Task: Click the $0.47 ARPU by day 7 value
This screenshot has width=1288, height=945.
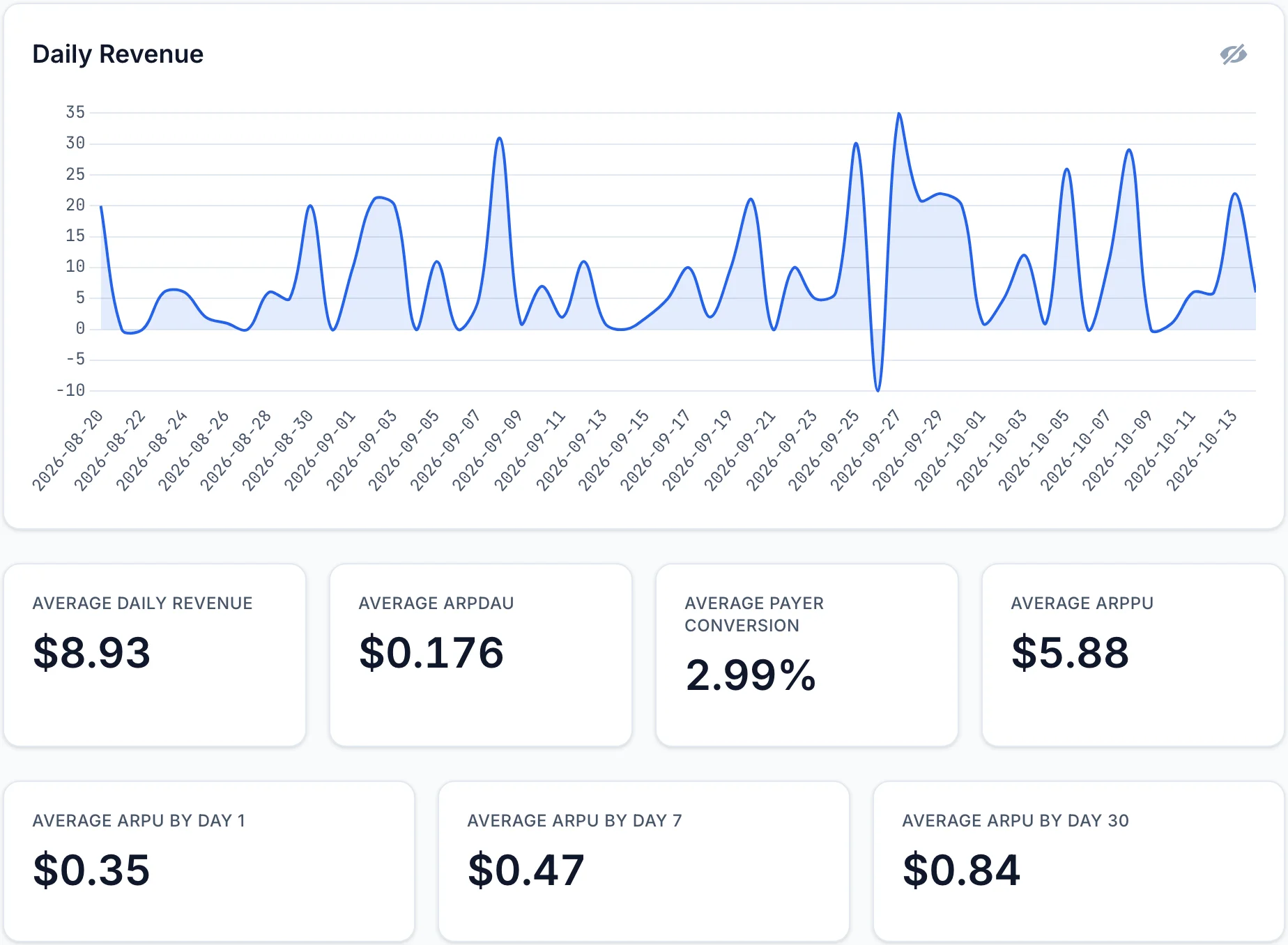Action: click(526, 870)
